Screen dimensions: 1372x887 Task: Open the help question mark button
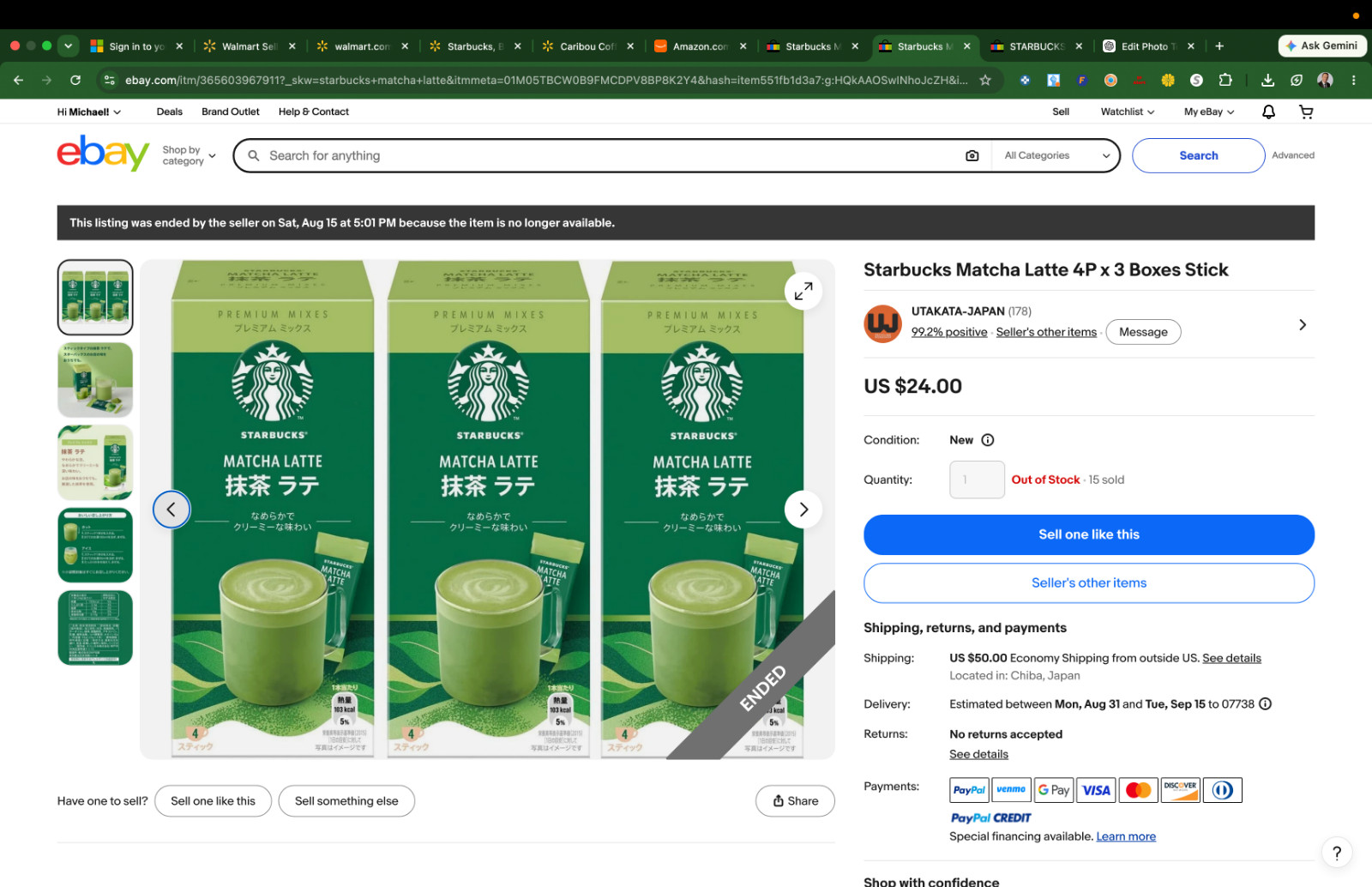point(1337,853)
